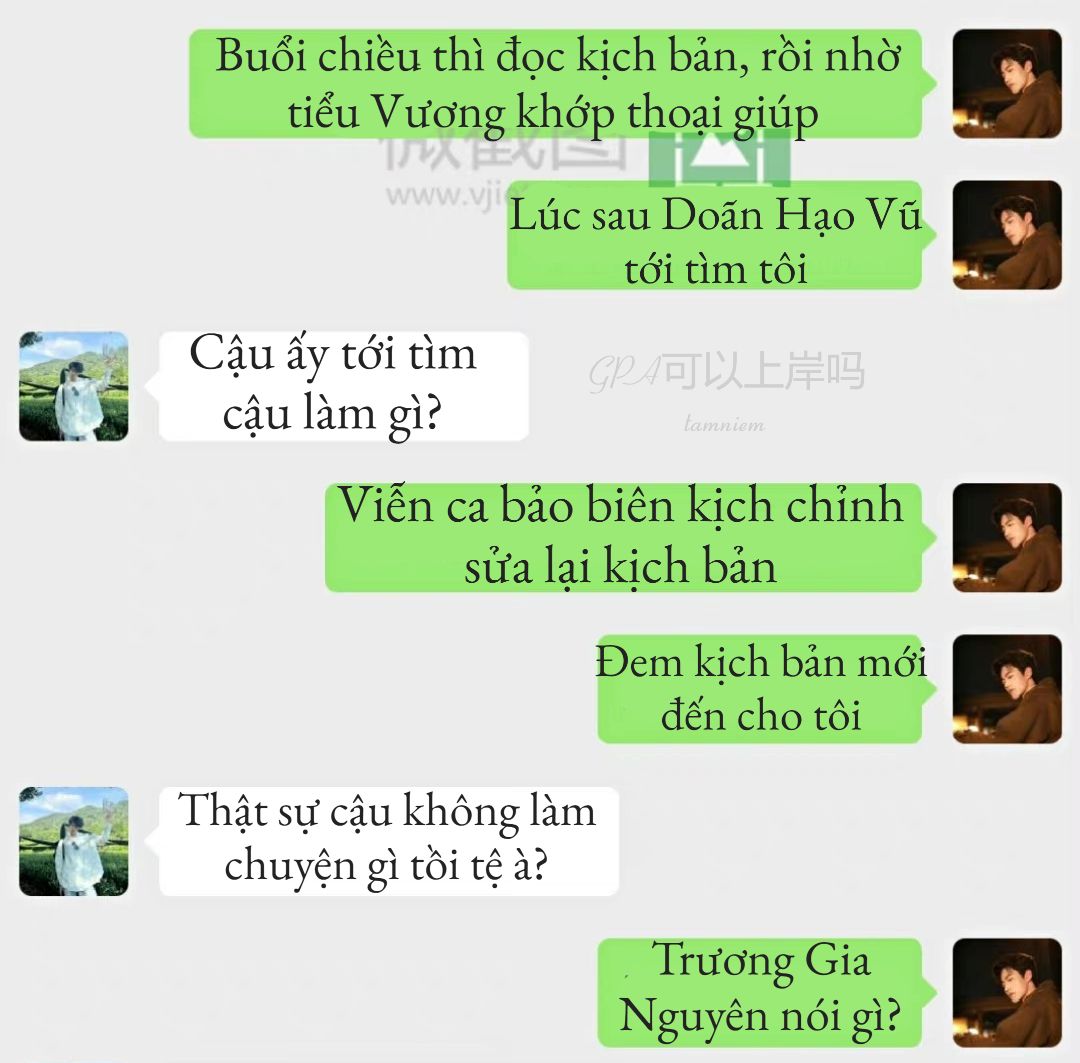Select the 'tới tìm tôi' green message bubble
This screenshot has width=1080, height=1063.
[x=715, y=235]
